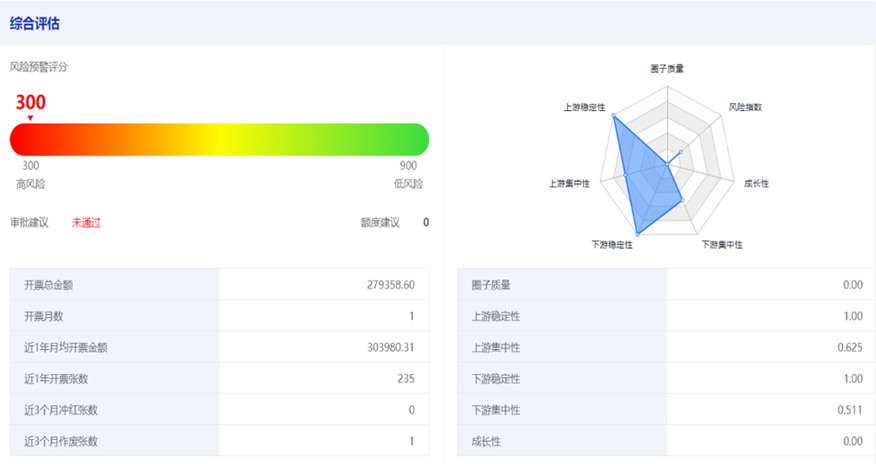Click the 成长性 radar axis label

[x=756, y=184]
